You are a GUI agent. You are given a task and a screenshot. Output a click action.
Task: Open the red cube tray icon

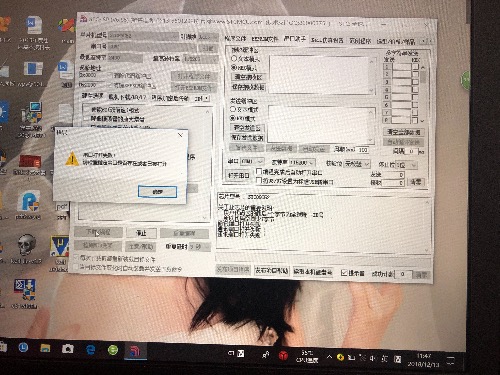(283, 355)
